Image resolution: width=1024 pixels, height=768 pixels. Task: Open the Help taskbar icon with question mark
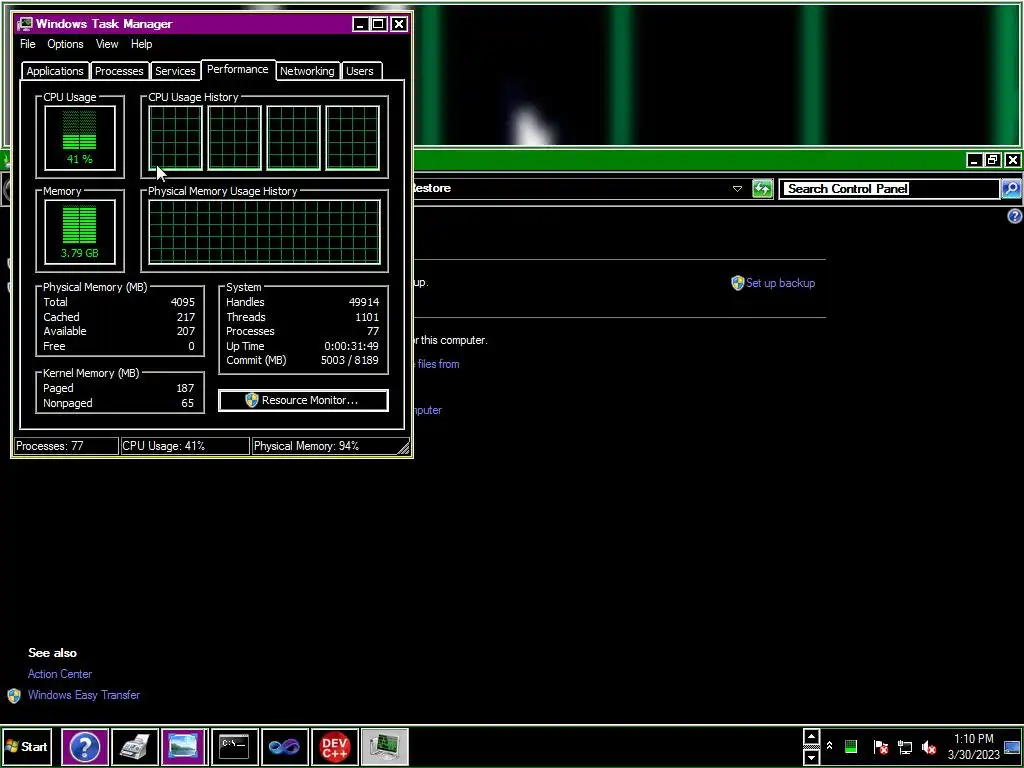click(84, 746)
